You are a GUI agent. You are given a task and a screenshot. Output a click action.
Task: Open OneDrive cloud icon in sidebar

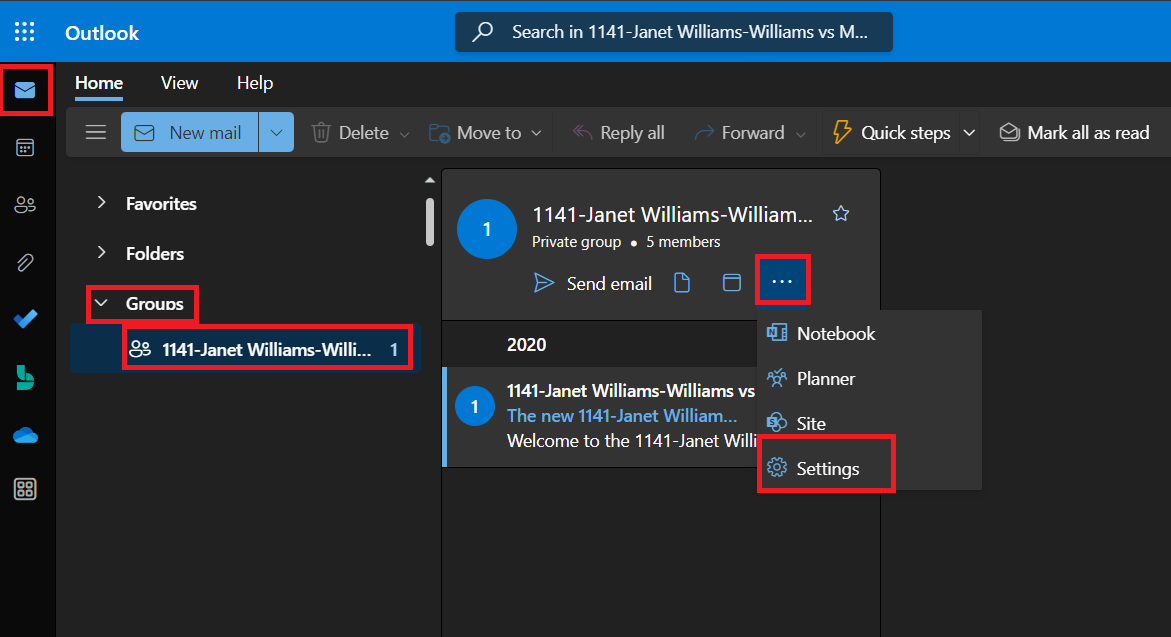tap(25, 435)
